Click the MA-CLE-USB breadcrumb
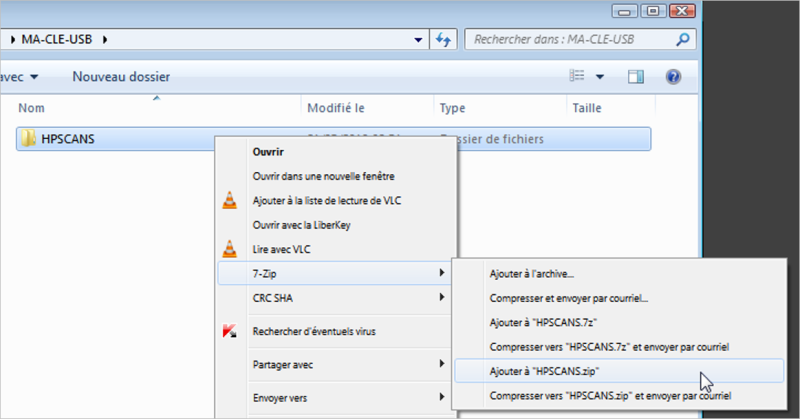The image size is (800, 419). 57,39
